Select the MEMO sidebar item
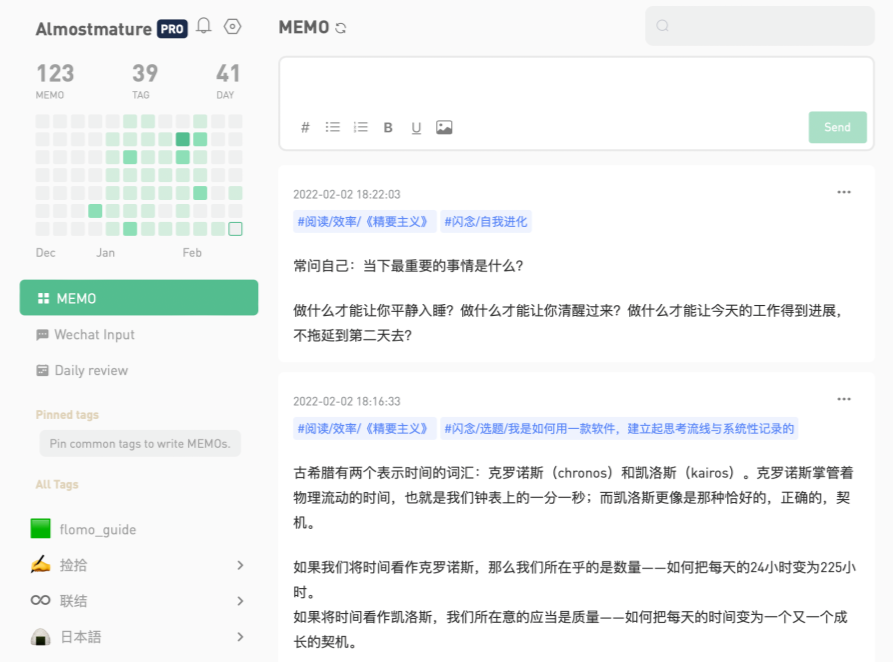This screenshot has width=893, height=662. click(x=139, y=297)
